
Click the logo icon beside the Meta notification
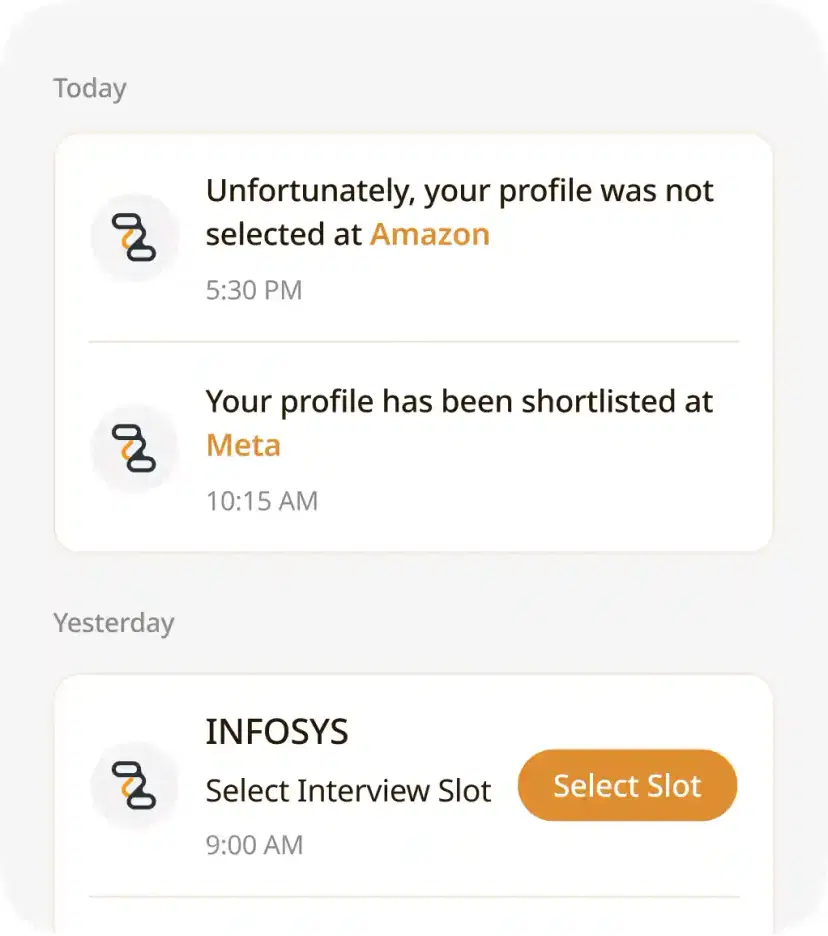134,448
